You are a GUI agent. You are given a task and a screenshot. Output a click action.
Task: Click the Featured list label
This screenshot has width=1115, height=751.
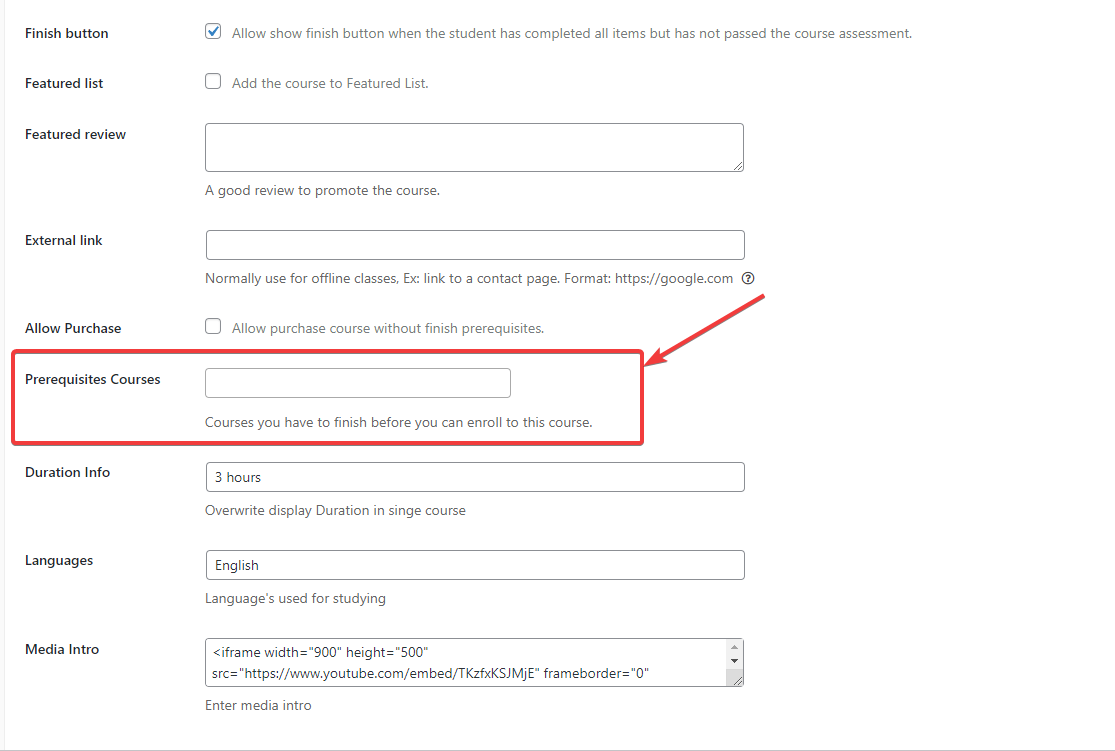click(x=64, y=83)
